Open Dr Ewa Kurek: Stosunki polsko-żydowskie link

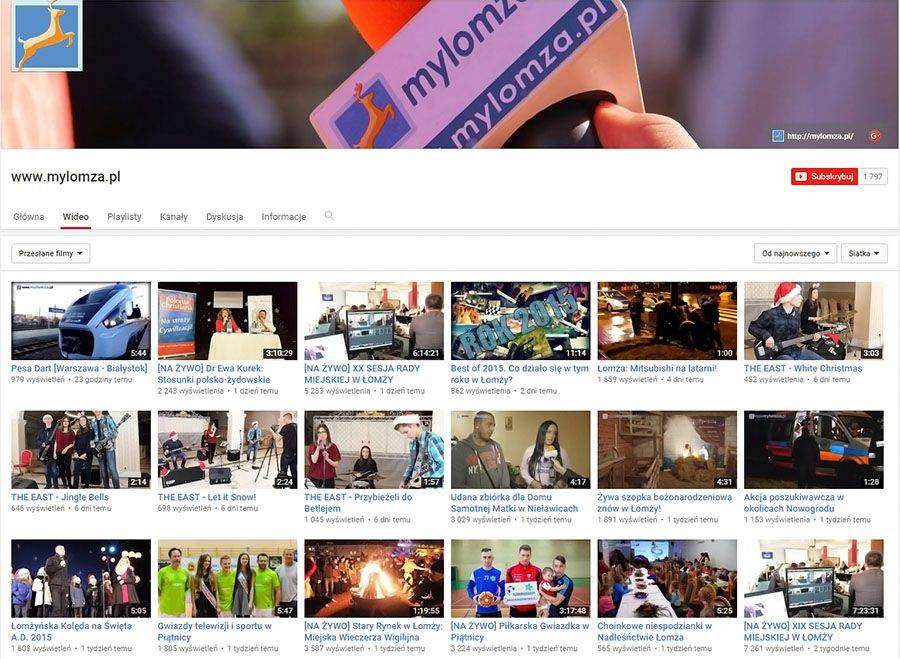click(x=214, y=374)
